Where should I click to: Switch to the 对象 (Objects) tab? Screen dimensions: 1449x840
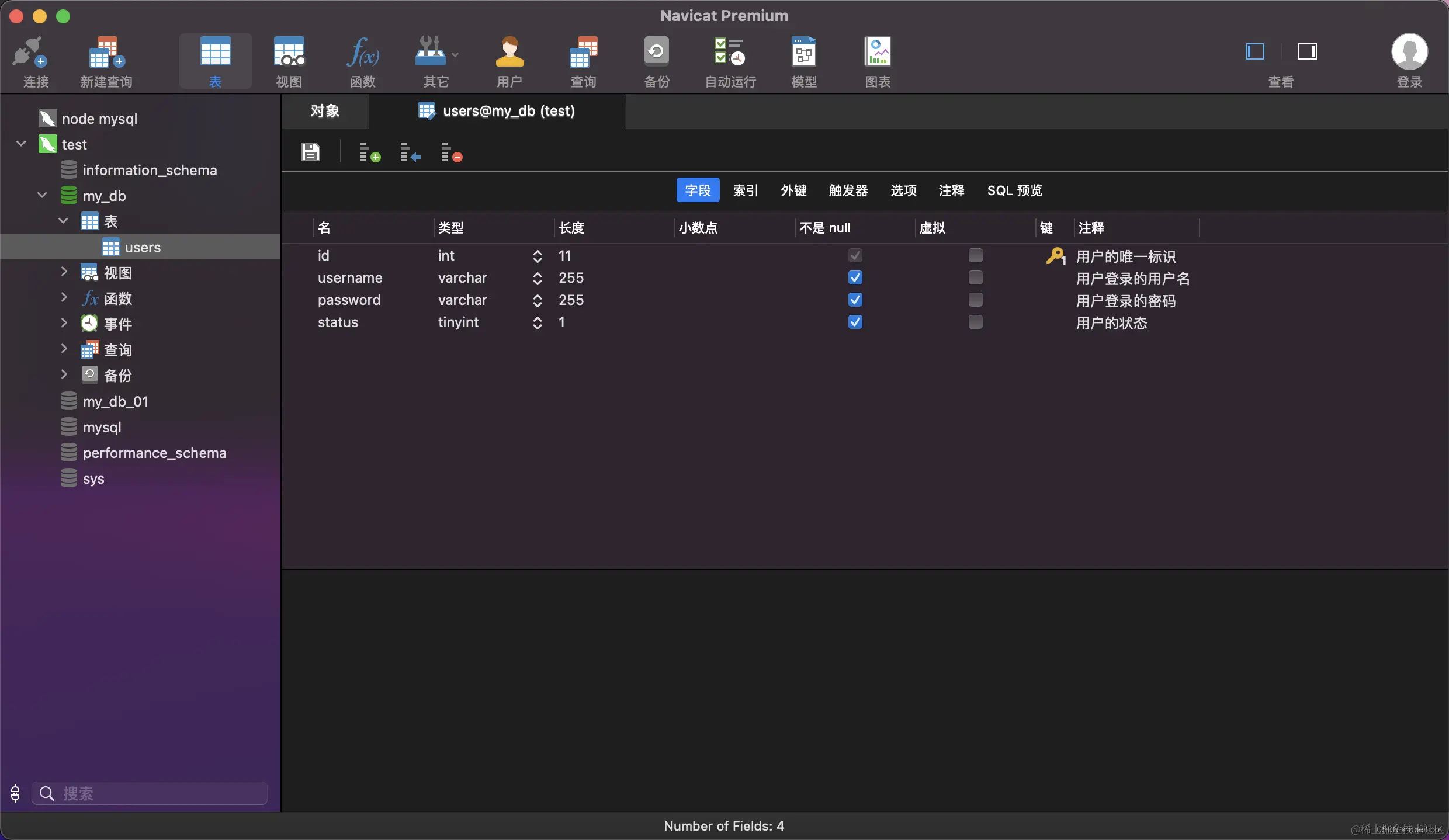pos(325,111)
